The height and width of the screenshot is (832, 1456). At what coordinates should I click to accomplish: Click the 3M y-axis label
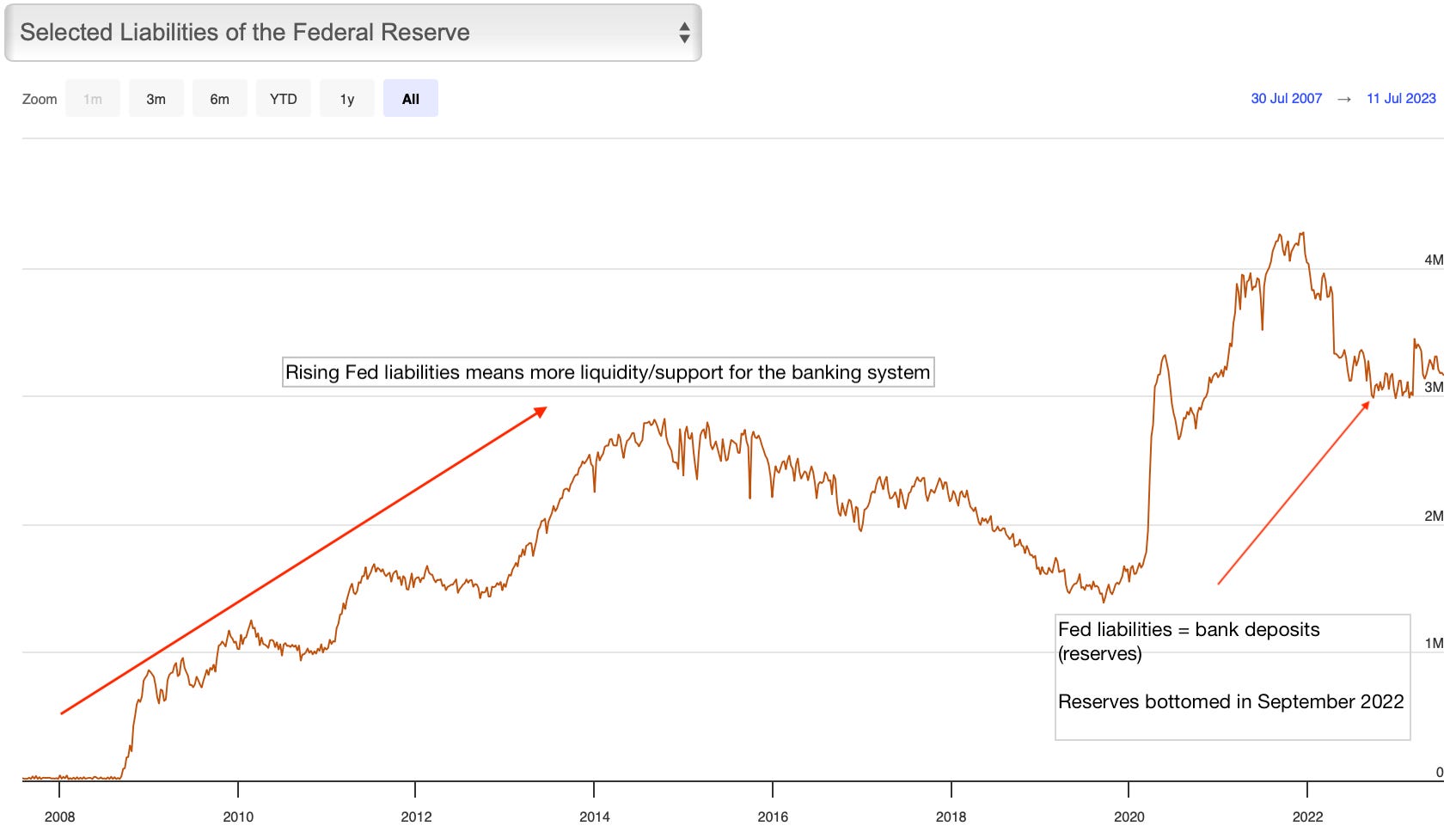point(1434,388)
